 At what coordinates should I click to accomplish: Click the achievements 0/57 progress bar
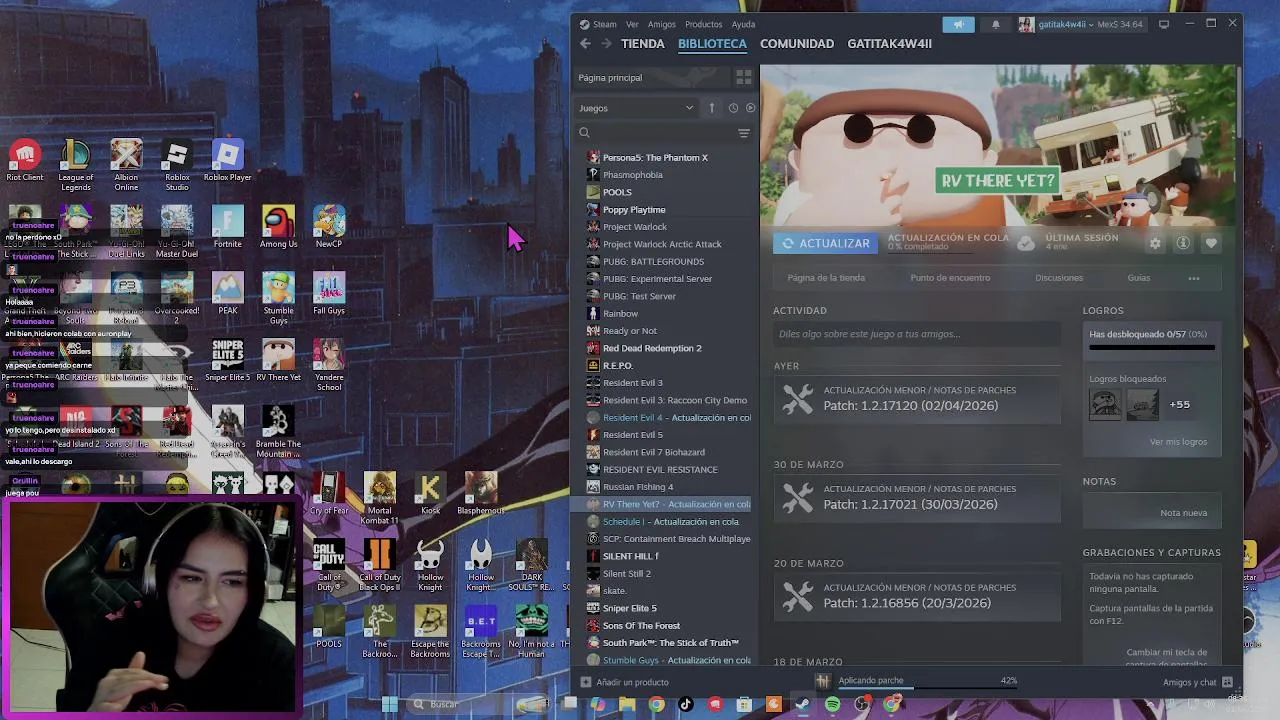tap(1152, 348)
